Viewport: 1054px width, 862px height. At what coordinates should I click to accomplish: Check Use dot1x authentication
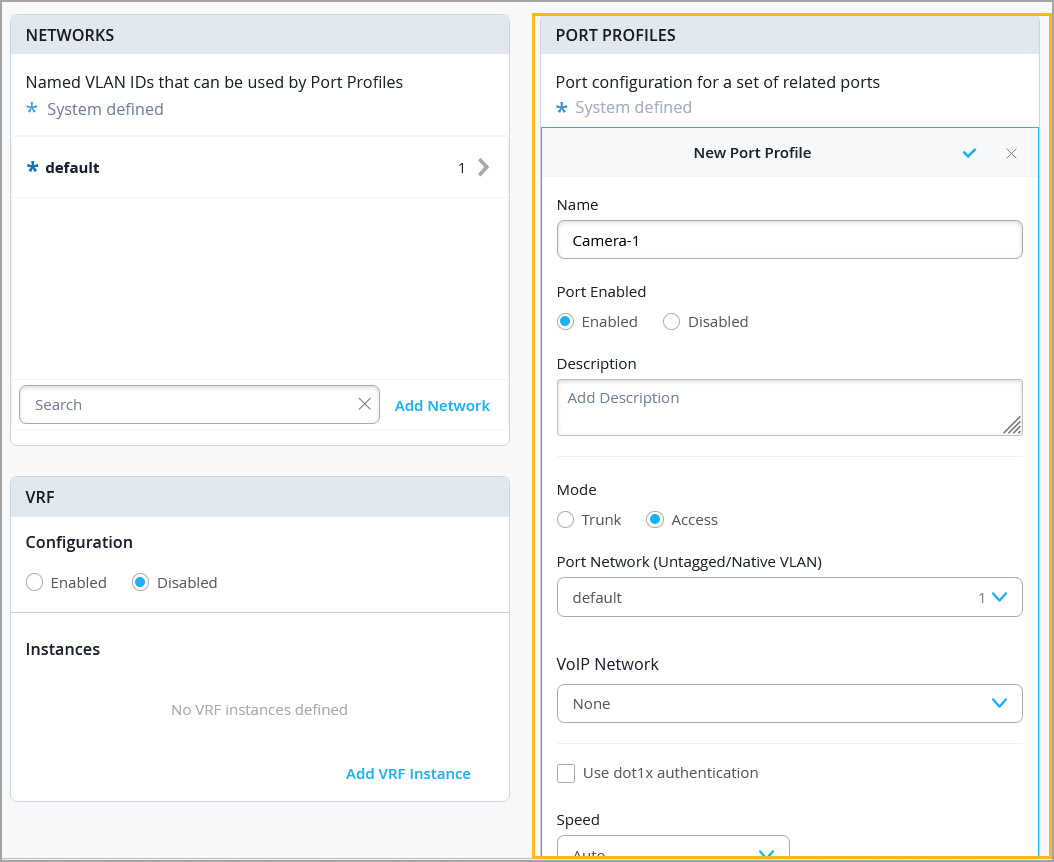tap(566, 773)
